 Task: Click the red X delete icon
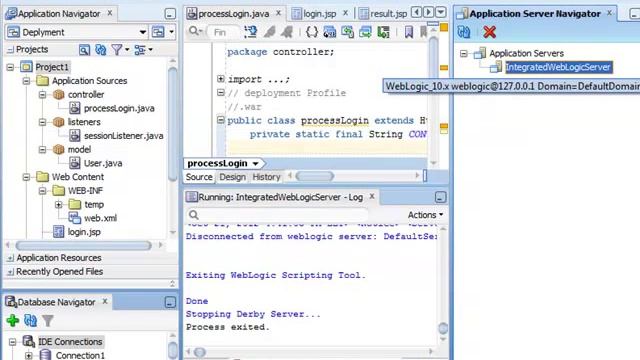(x=489, y=32)
